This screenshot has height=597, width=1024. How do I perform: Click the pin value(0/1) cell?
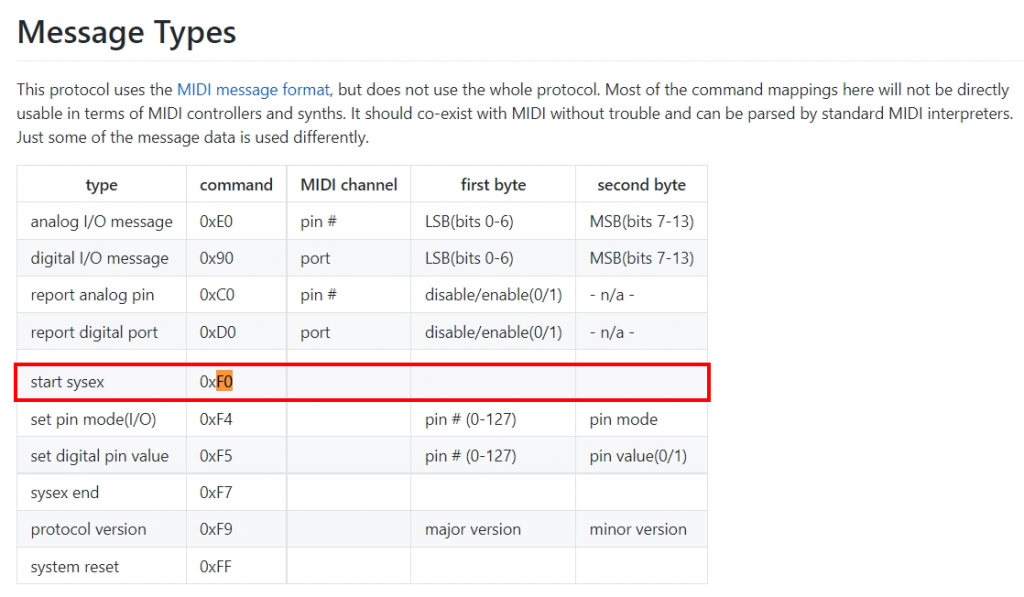638,456
